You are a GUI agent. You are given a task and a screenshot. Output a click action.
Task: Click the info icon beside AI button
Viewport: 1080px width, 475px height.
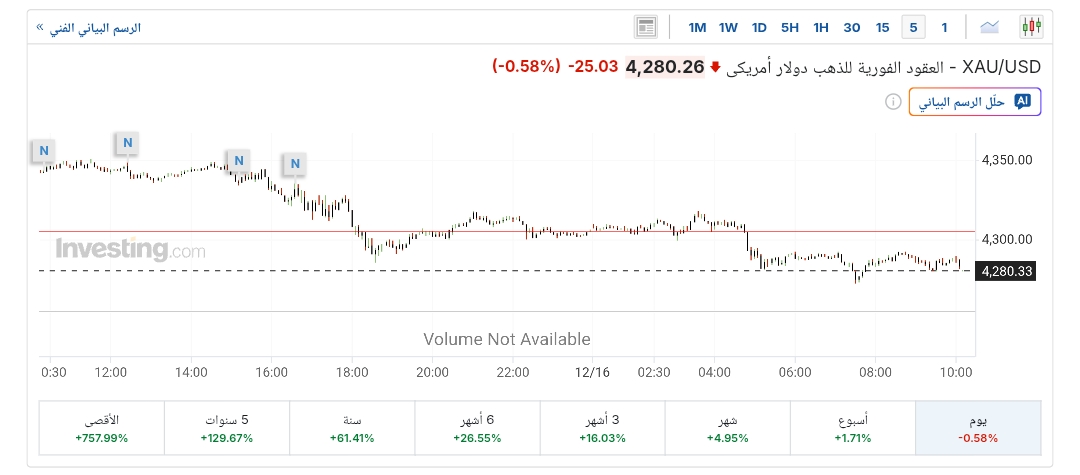pyautogui.click(x=893, y=102)
